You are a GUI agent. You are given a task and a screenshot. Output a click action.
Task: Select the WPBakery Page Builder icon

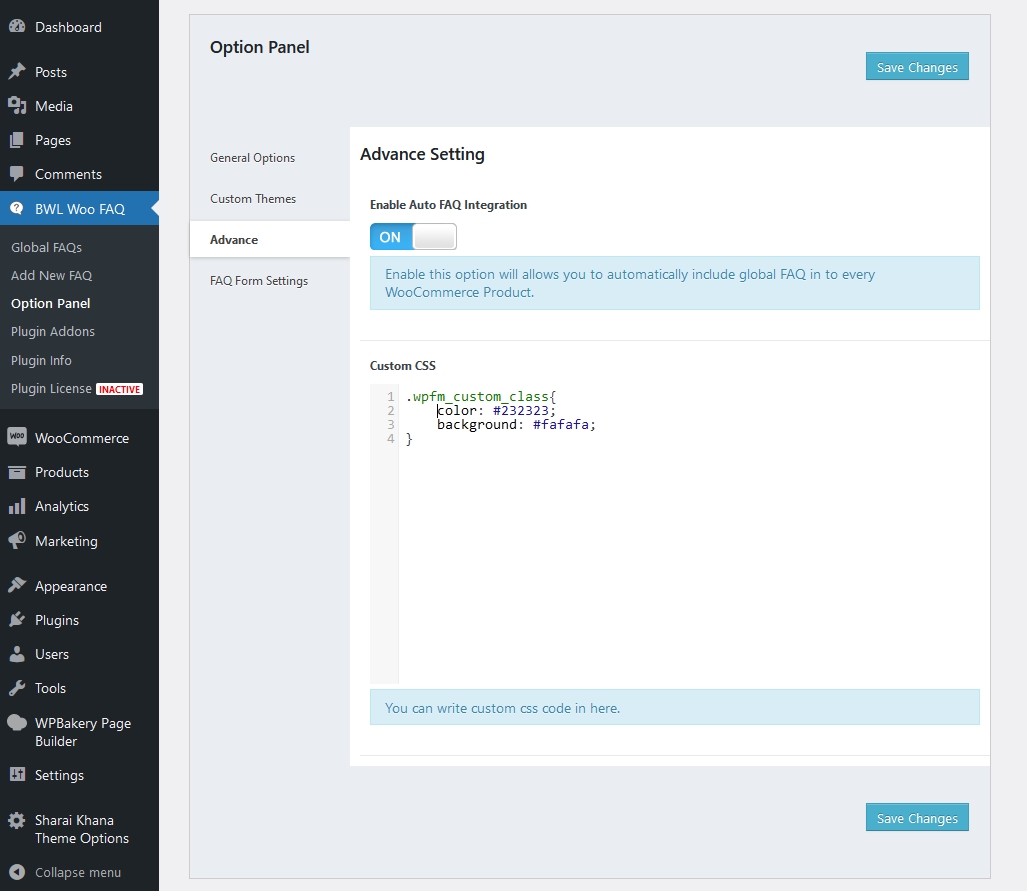pyautogui.click(x=18, y=723)
